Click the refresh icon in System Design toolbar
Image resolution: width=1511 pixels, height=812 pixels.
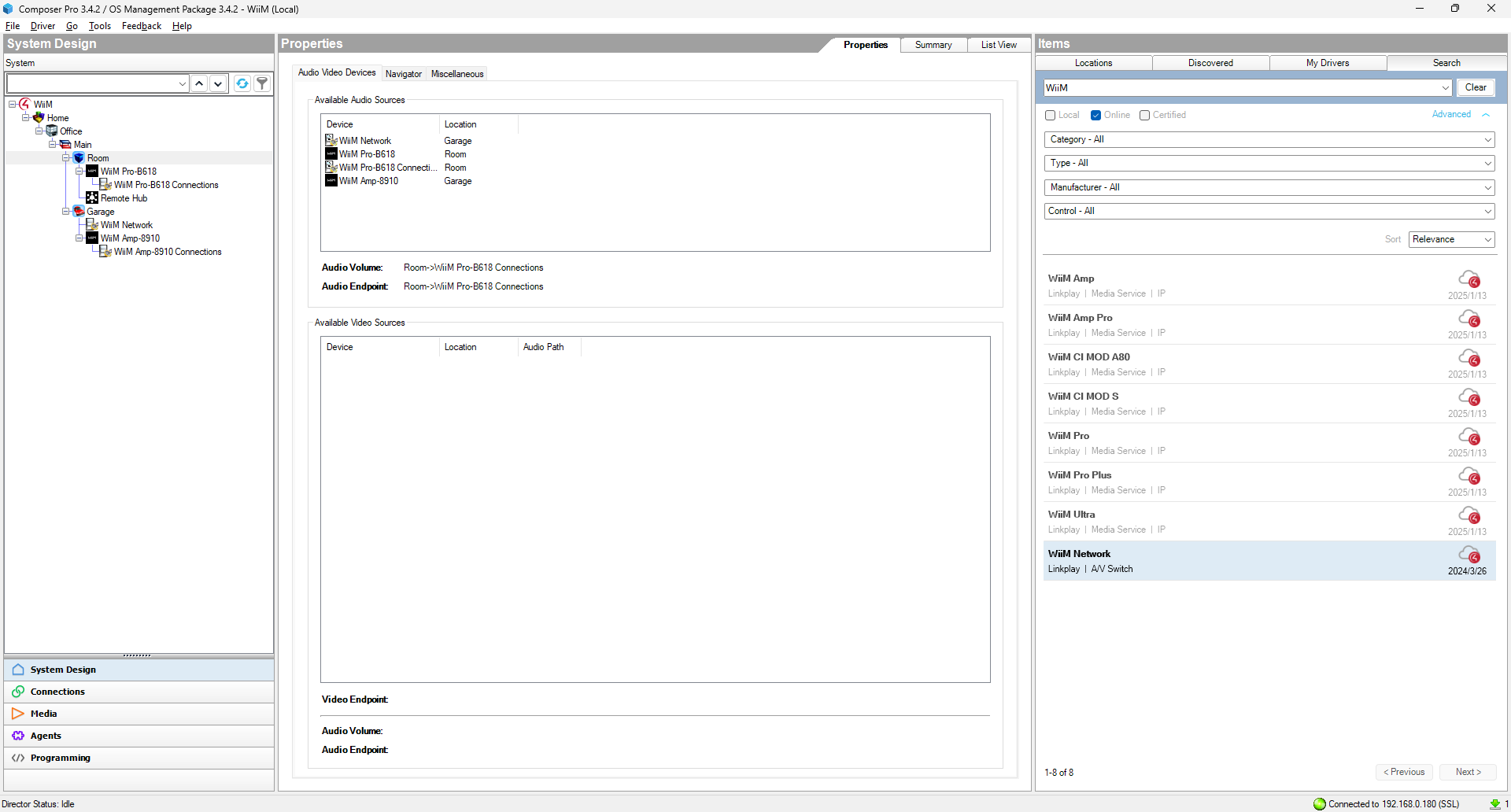coord(242,83)
